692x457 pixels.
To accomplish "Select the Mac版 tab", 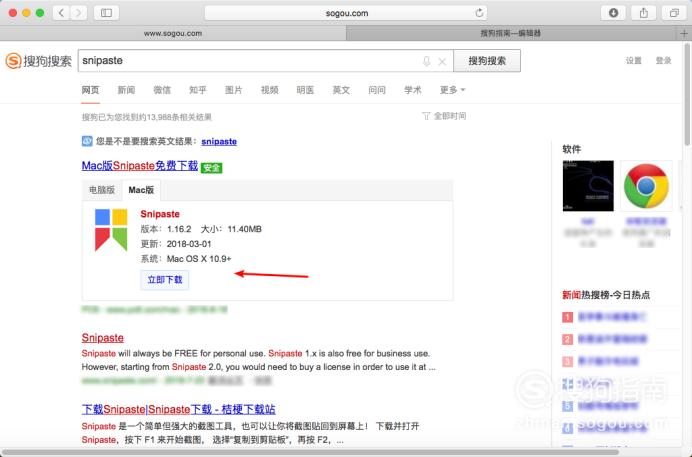I will [x=141, y=190].
